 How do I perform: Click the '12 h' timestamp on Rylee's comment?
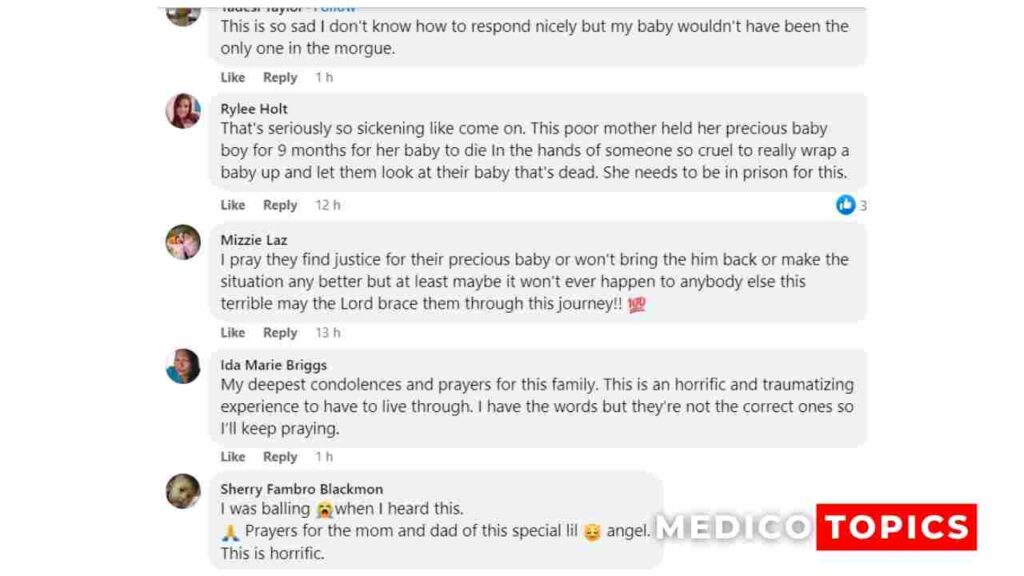pos(327,205)
